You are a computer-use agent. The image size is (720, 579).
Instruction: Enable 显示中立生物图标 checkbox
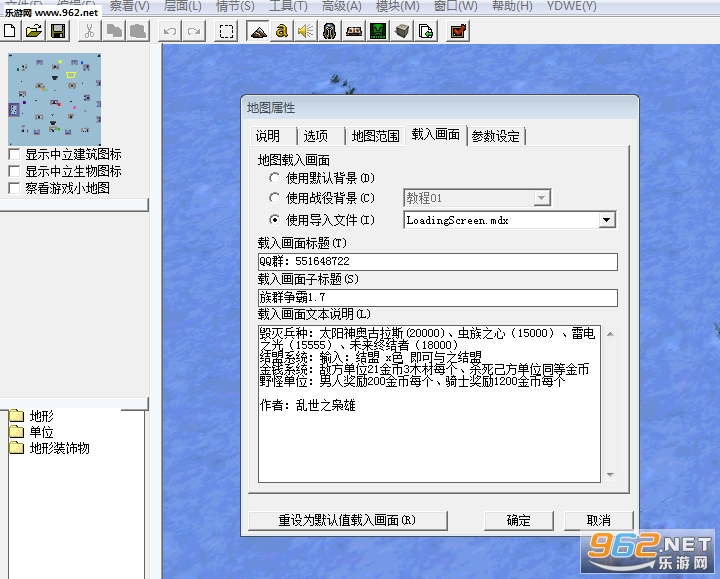tap(14, 171)
